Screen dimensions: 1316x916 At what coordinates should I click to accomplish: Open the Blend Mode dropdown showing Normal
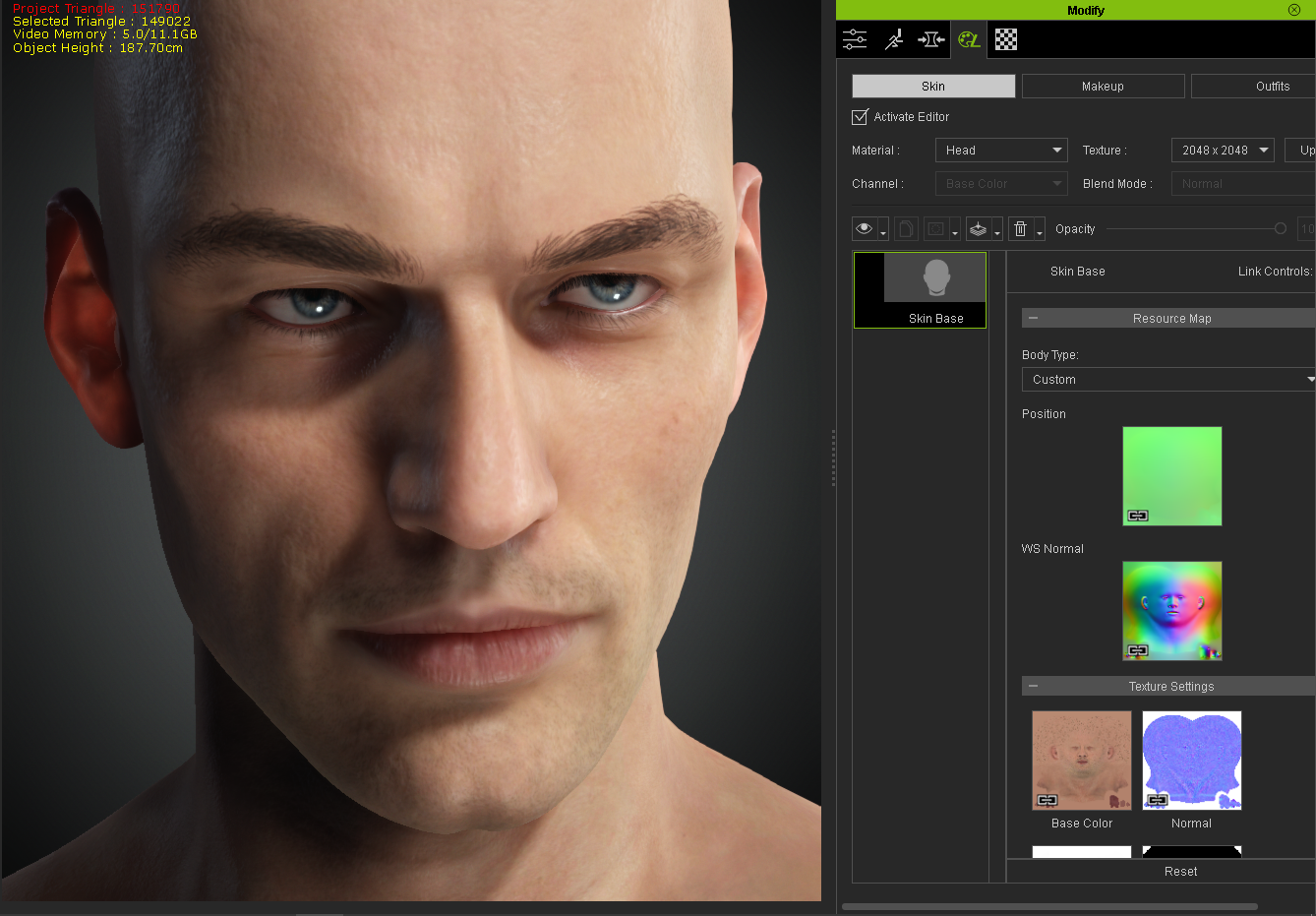1243,184
